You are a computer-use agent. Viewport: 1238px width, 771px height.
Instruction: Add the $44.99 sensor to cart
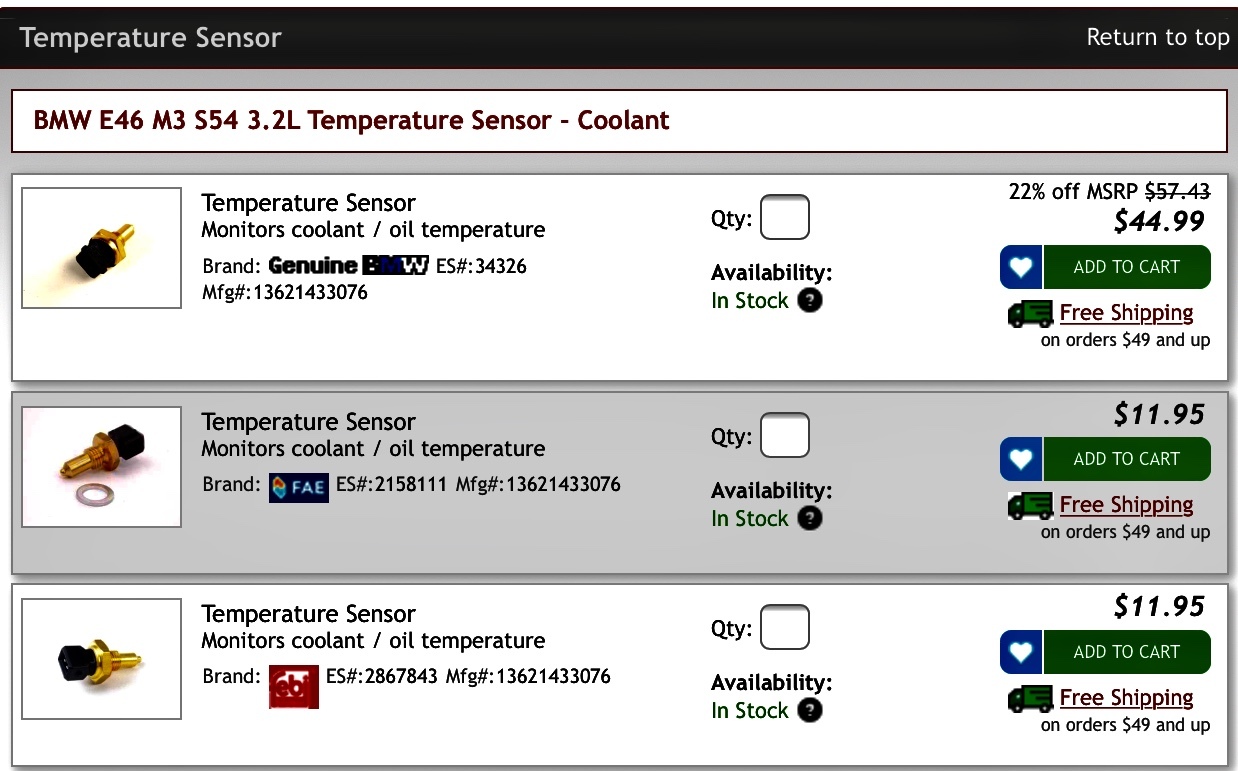pyautogui.click(x=1127, y=267)
